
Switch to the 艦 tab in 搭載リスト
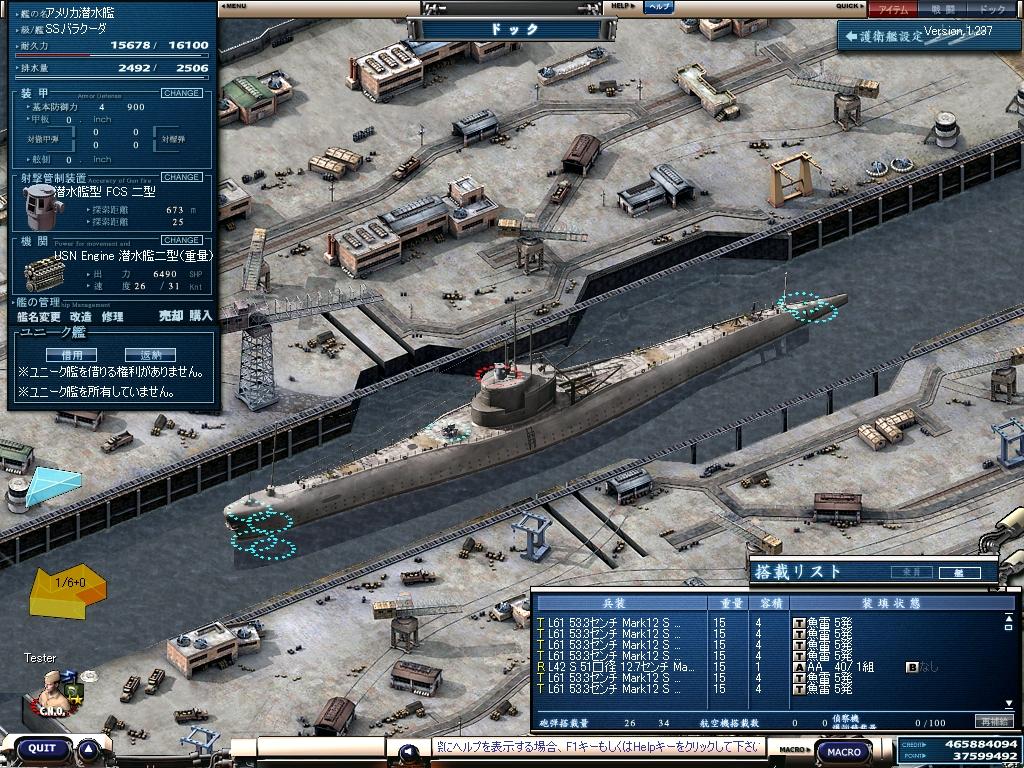(959, 573)
